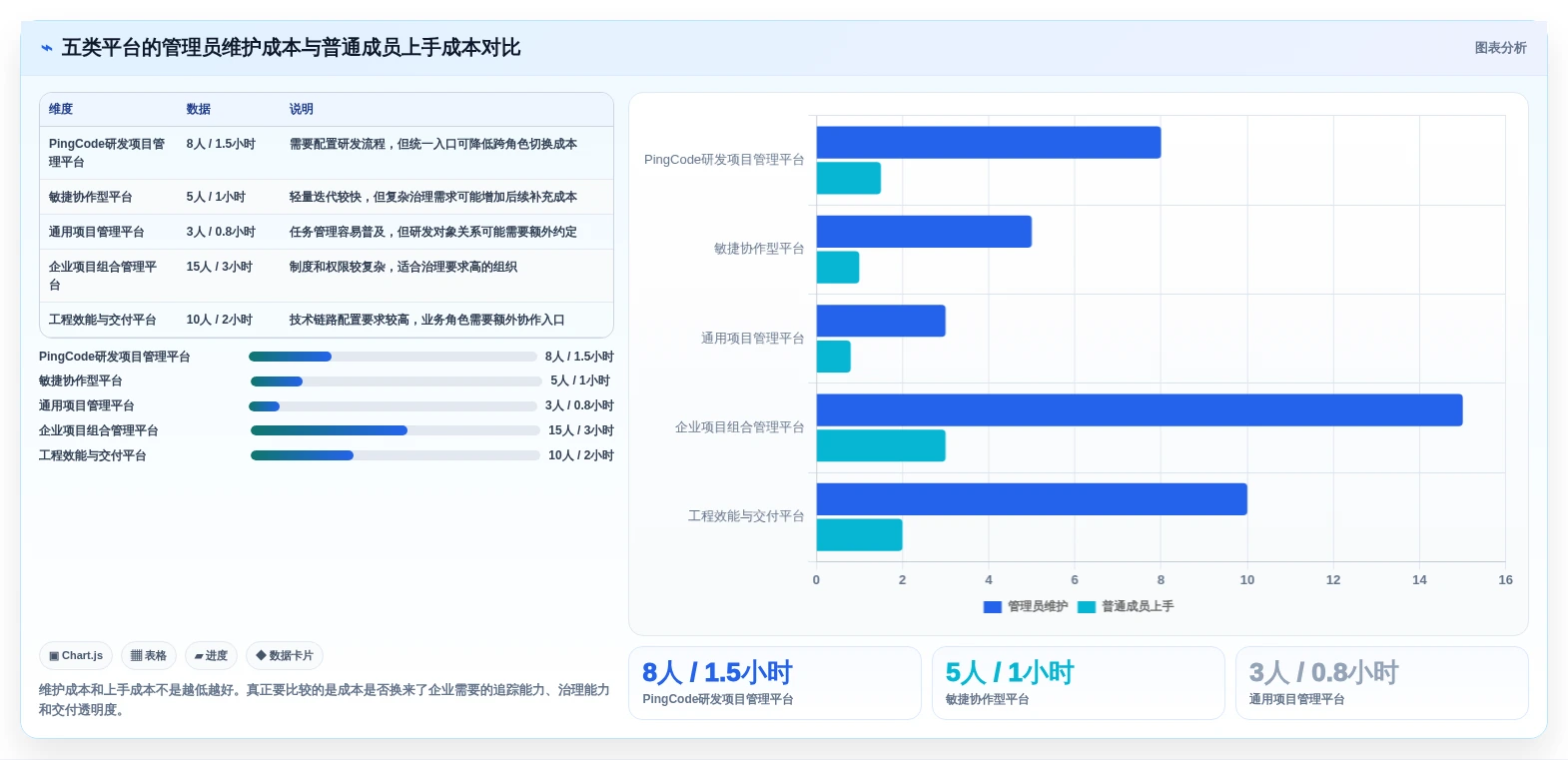The image size is (1568, 760).
Task: Click 工程效能与交付平台 progress bar
Action: pos(395,455)
